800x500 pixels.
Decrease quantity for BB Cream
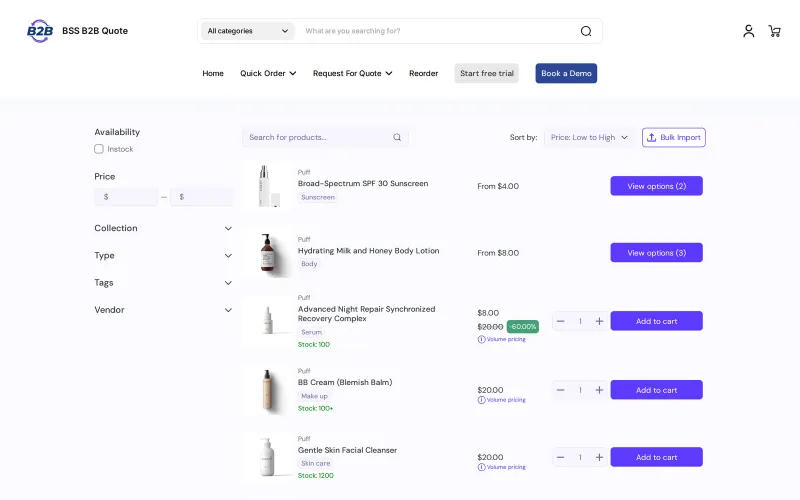click(x=560, y=390)
